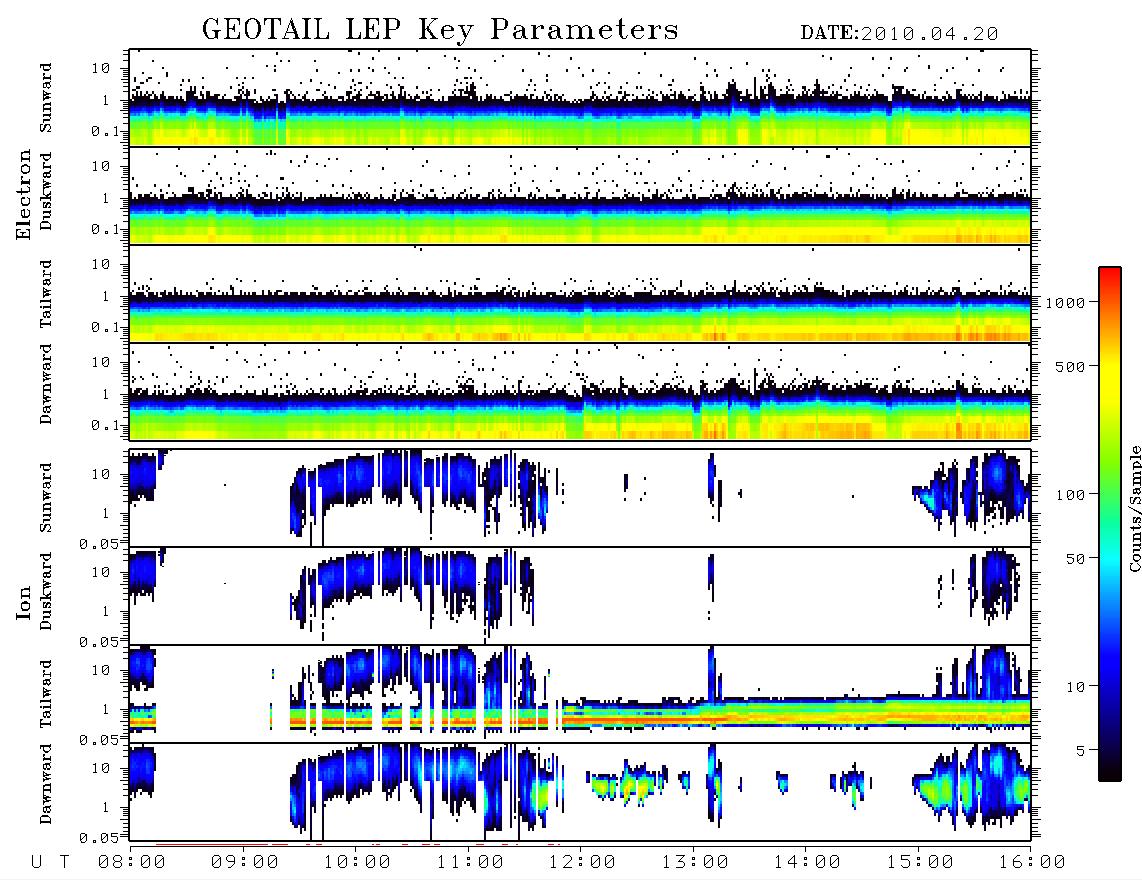
Task: Click the '500' colorbar tick label
Action: pos(1071,366)
